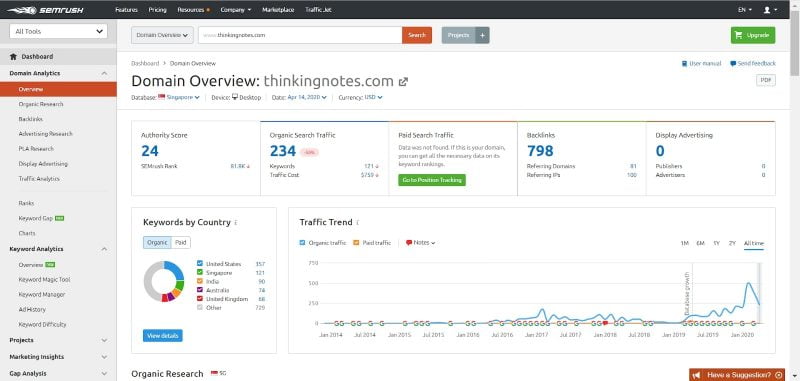Open the Date Apr 14, 2020 dropdown
This screenshot has width=800, height=381.
307,97
